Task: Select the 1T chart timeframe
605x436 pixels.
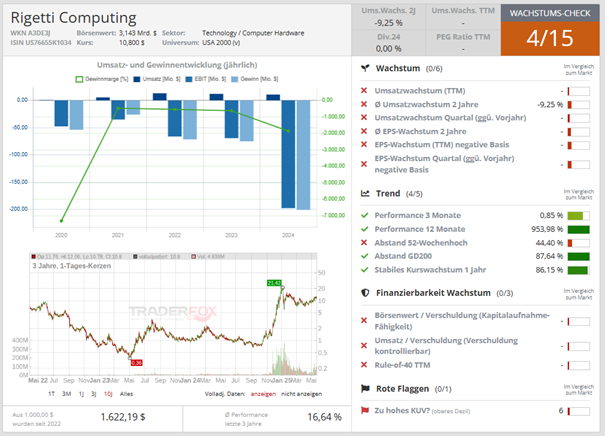Action: [x=51, y=394]
